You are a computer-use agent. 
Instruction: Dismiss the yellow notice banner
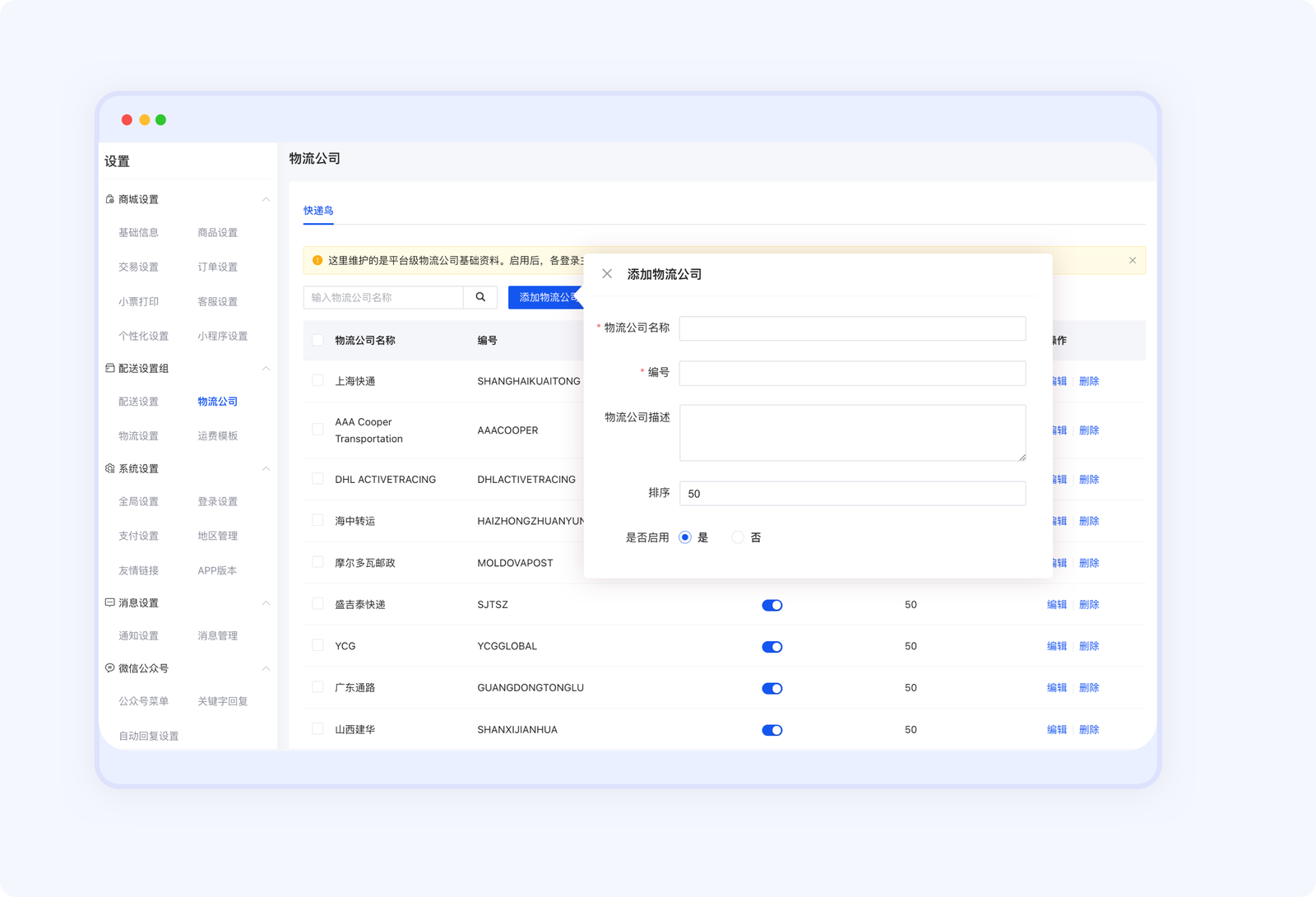[x=1133, y=261]
